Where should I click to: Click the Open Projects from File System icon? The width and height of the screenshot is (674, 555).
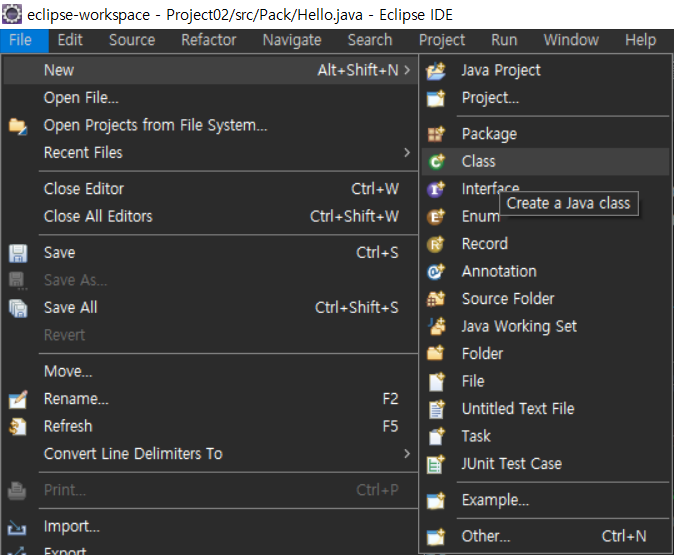point(18,126)
